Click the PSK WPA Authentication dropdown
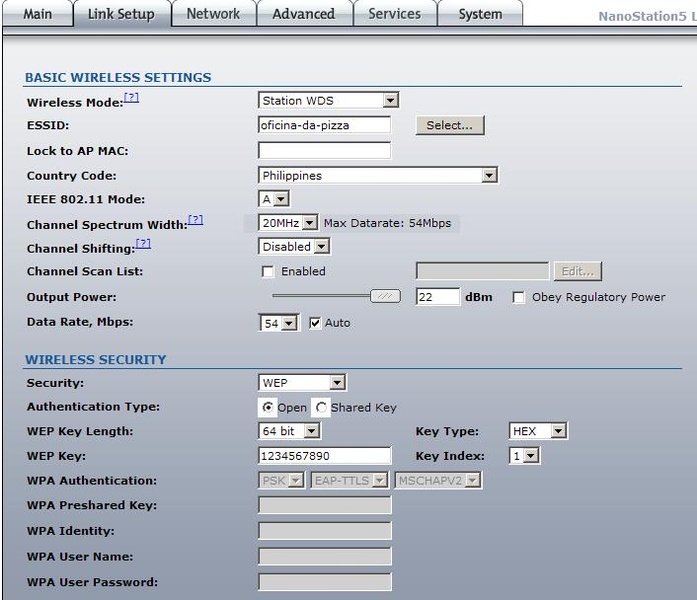The height and width of the screenshot is (600, 697). tap(281, 480)
